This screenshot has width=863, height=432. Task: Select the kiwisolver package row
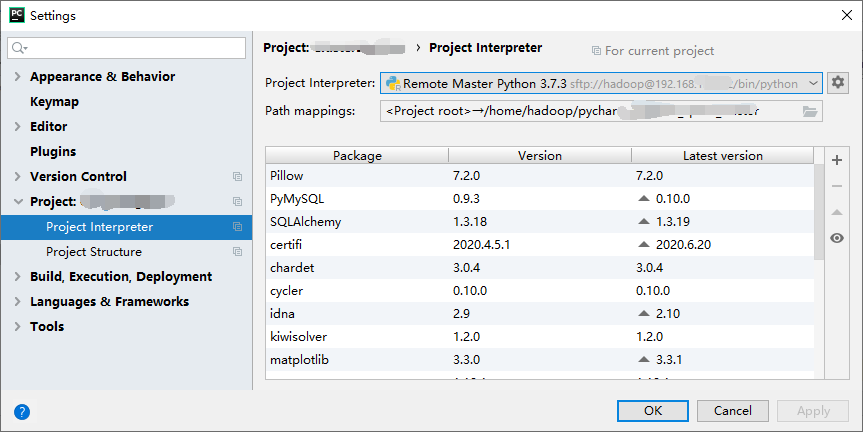(540, 336)
